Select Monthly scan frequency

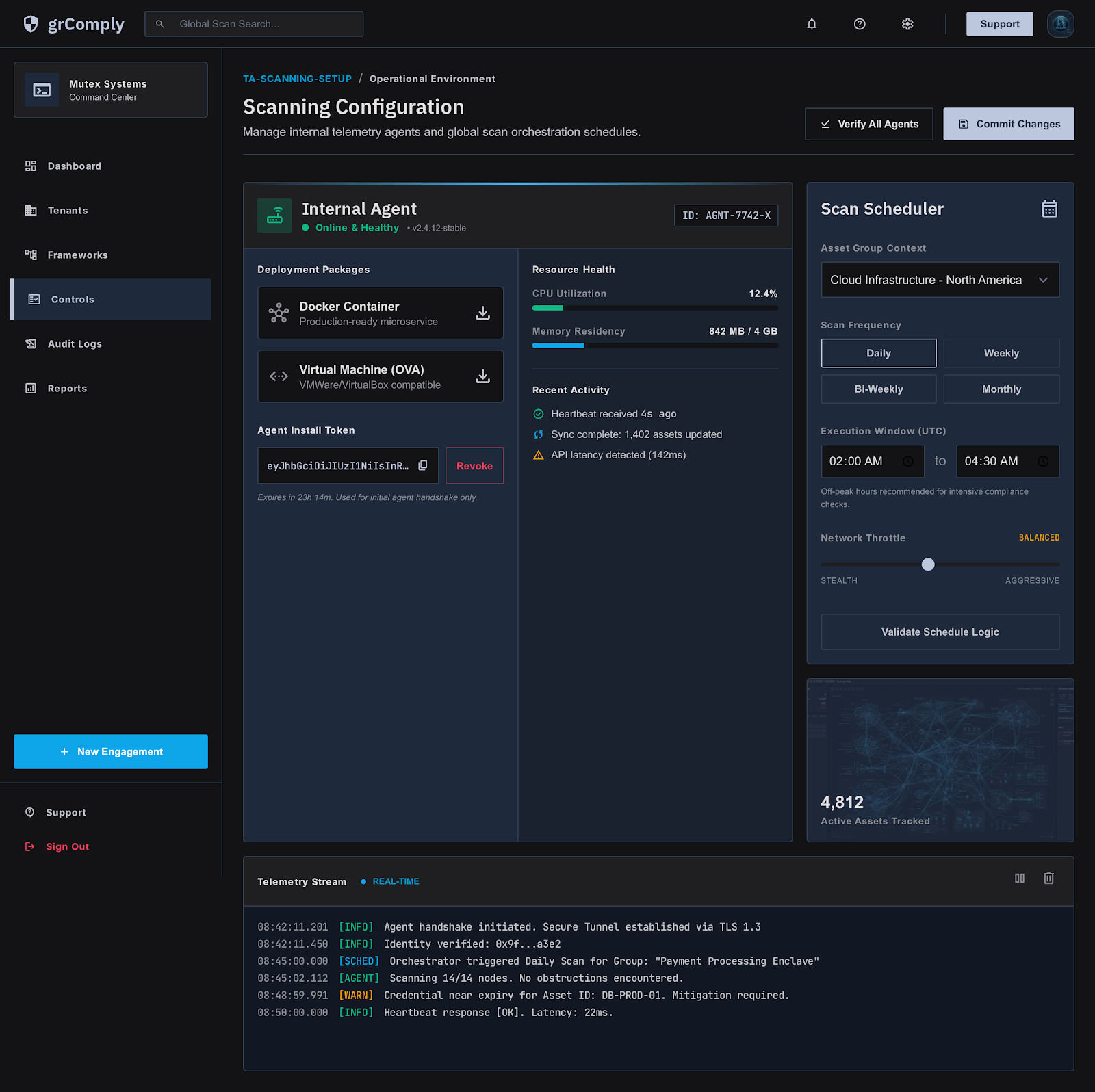pos(1001,389)
